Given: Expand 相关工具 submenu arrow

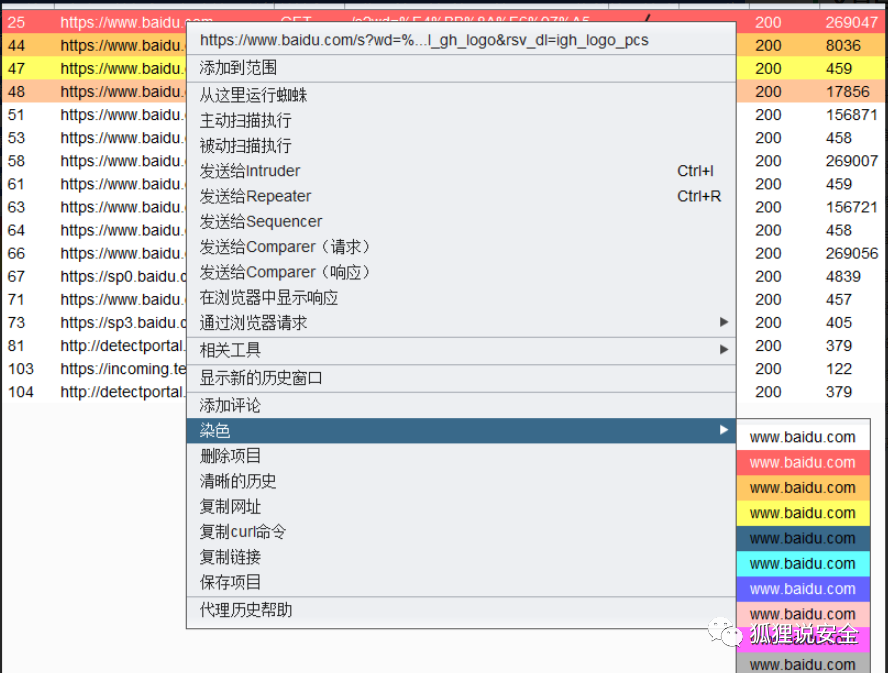Looking at the screenshot, I should point(723,350).
